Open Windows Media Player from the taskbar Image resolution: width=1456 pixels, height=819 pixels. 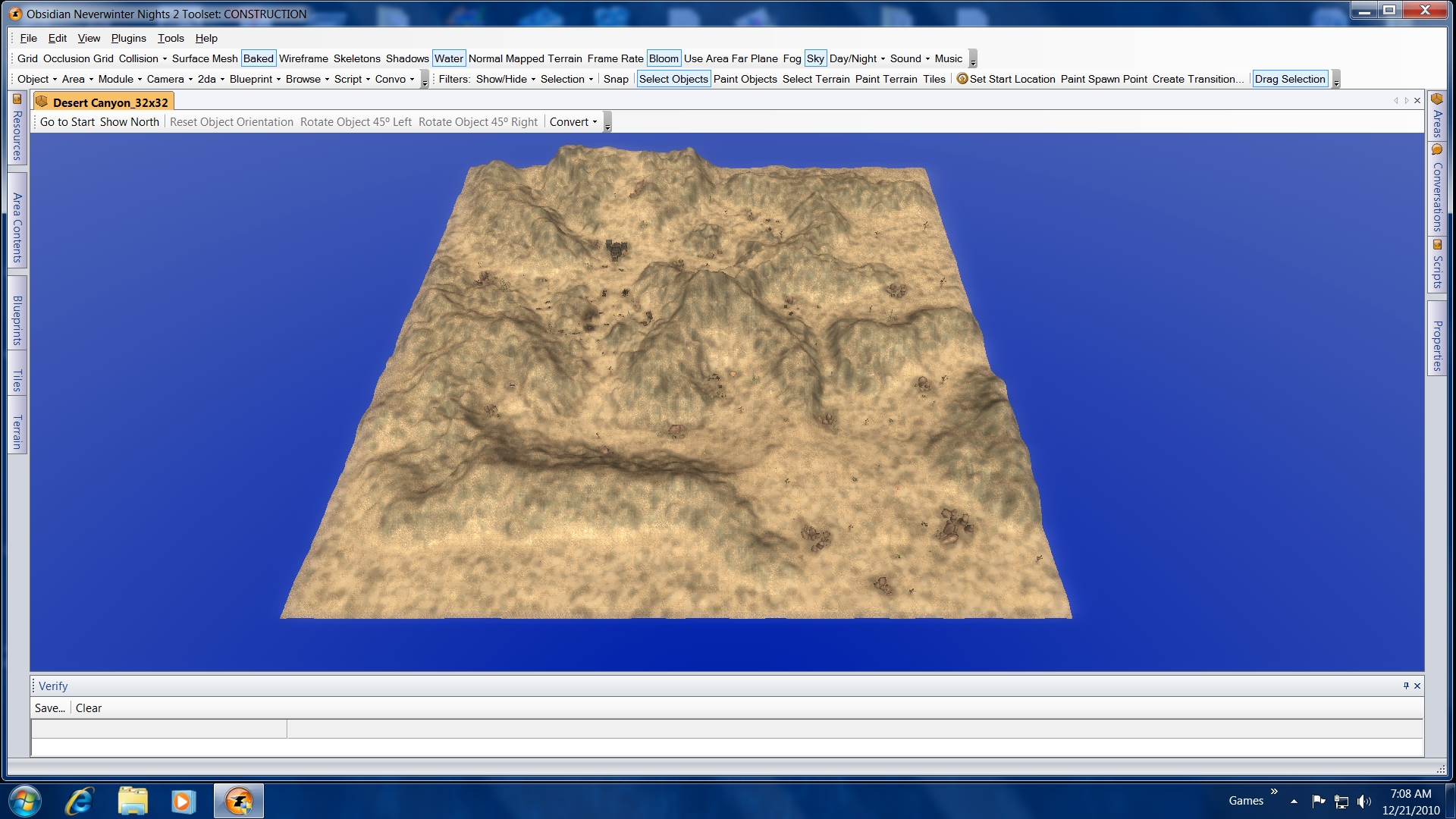[x=183, y=801]
